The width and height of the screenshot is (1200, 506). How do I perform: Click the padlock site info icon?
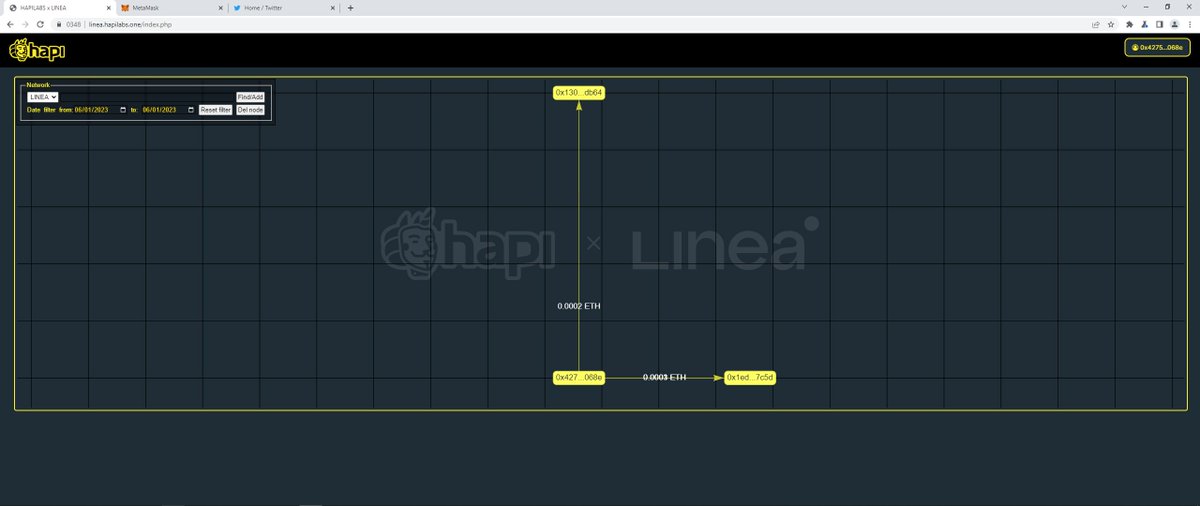click(x=59, y=24)
